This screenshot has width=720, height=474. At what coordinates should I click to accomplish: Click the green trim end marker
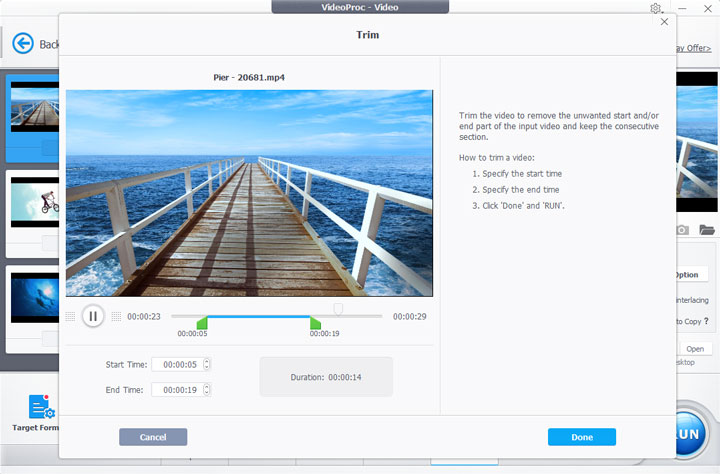click(x=315, y=322)
